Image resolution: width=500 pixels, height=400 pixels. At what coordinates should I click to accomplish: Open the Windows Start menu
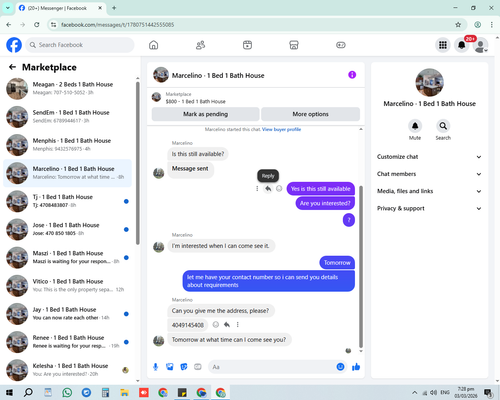(x=9, y=392)
